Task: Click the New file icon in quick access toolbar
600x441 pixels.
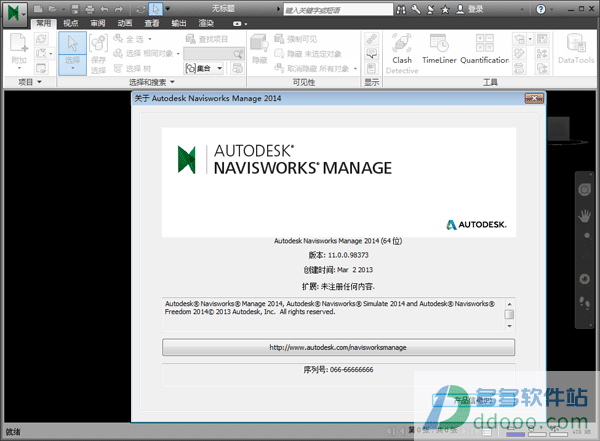Action: pos(38,9)
